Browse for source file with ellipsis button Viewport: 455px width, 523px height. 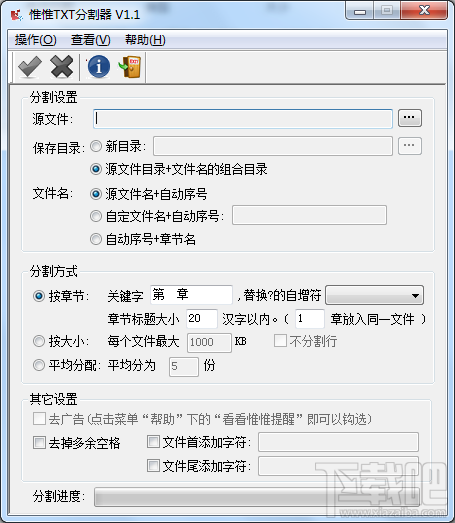point(410,118)
